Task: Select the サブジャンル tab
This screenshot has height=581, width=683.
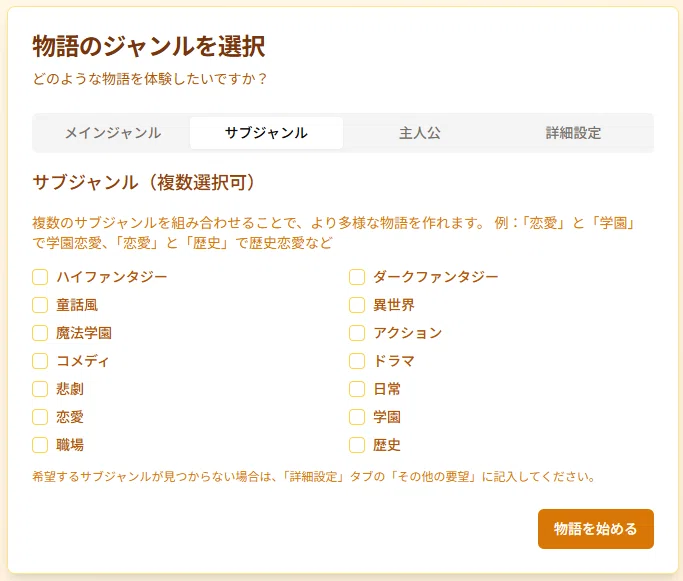Action: pos(266,133)
